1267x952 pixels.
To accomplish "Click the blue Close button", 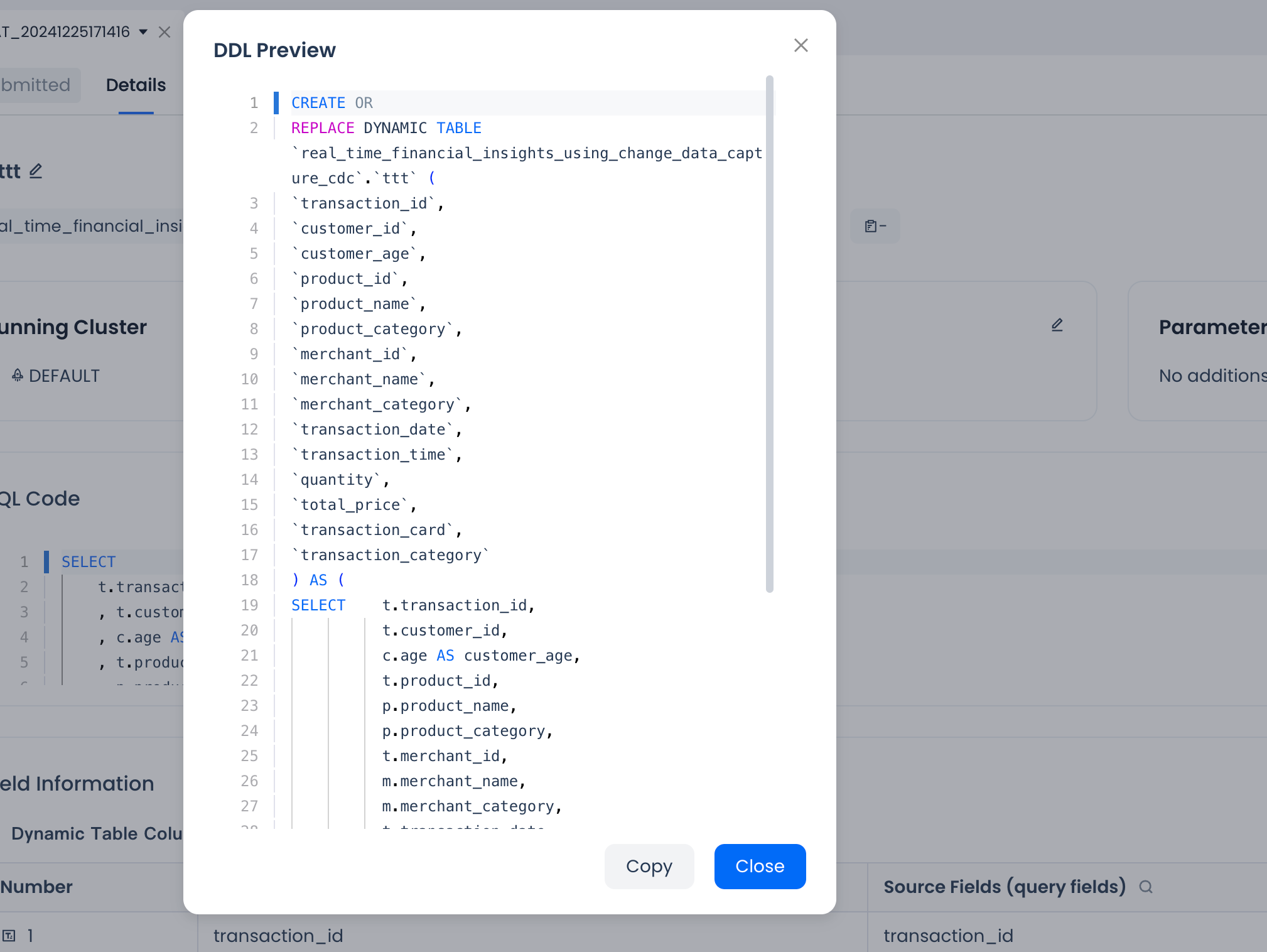I will pyautogui.click(x=760, y=866).
